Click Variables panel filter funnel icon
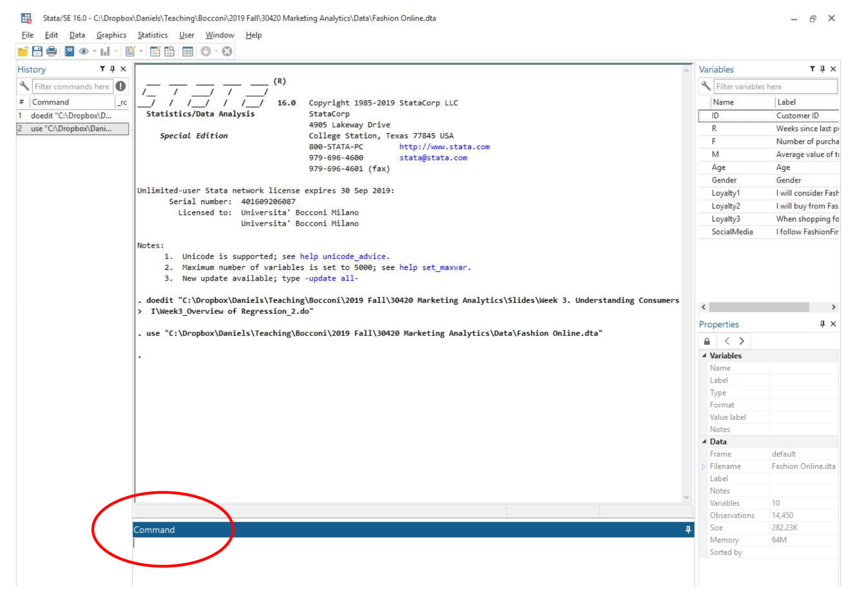 812,69
